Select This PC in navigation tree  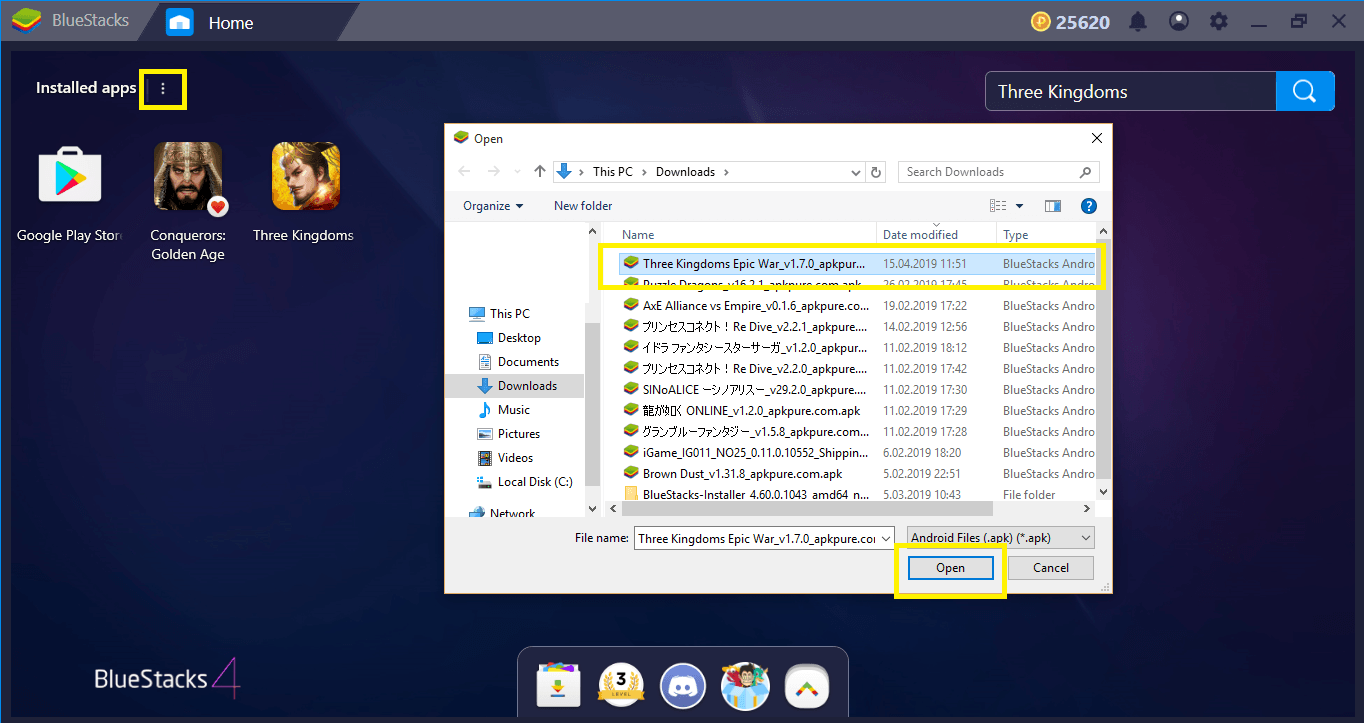point(510,314)
